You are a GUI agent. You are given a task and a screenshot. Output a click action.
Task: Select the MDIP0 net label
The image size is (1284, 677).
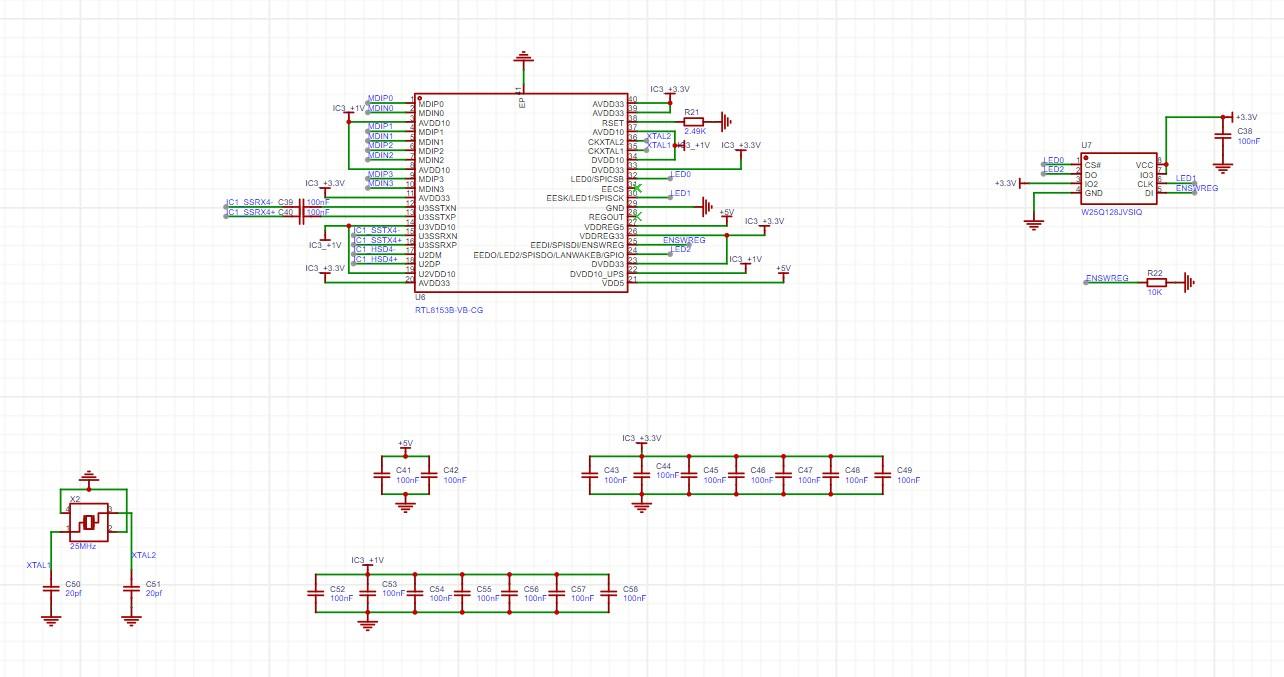(380, 98)
